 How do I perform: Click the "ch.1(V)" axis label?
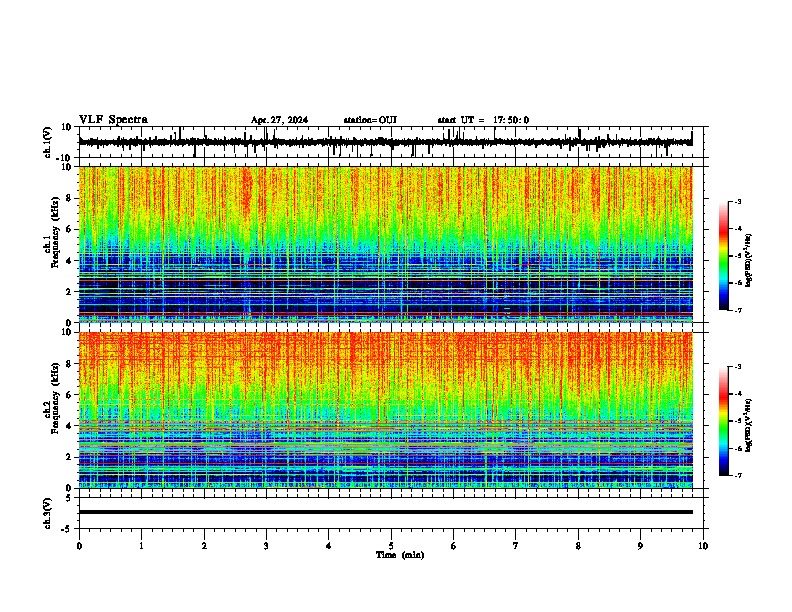tap(48, 142)
